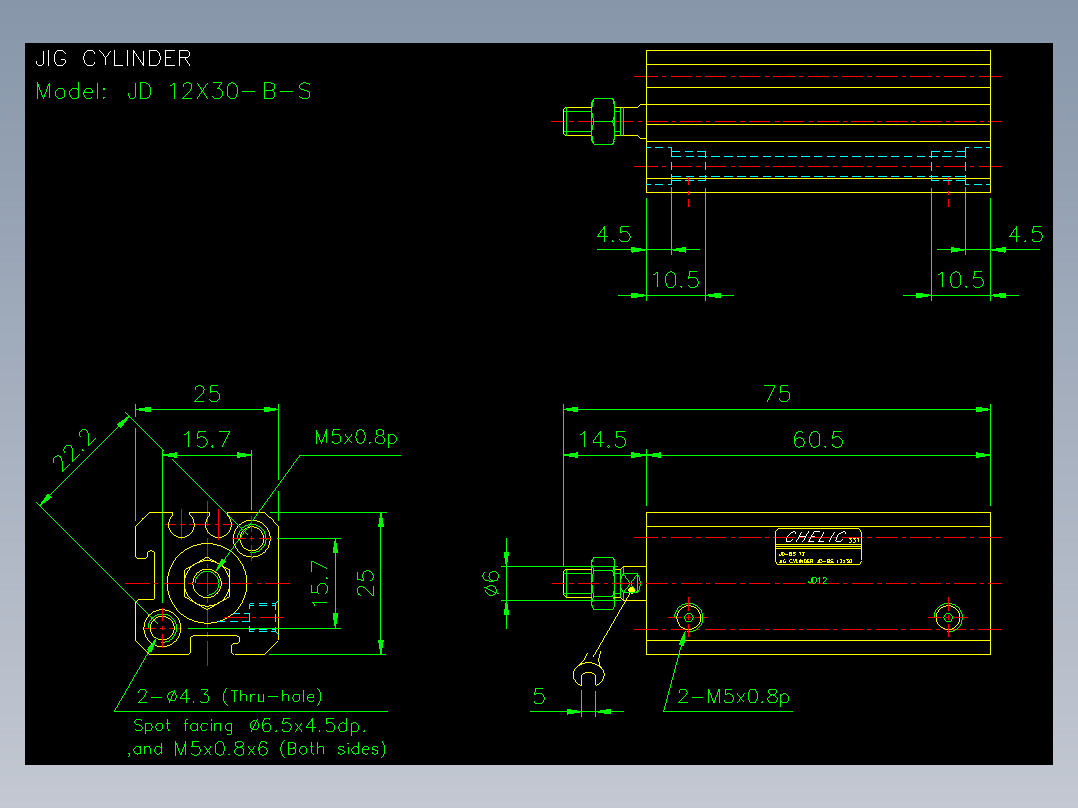
Task: Click the Ø6 rod diameter dimension
Action: [491, 583]
